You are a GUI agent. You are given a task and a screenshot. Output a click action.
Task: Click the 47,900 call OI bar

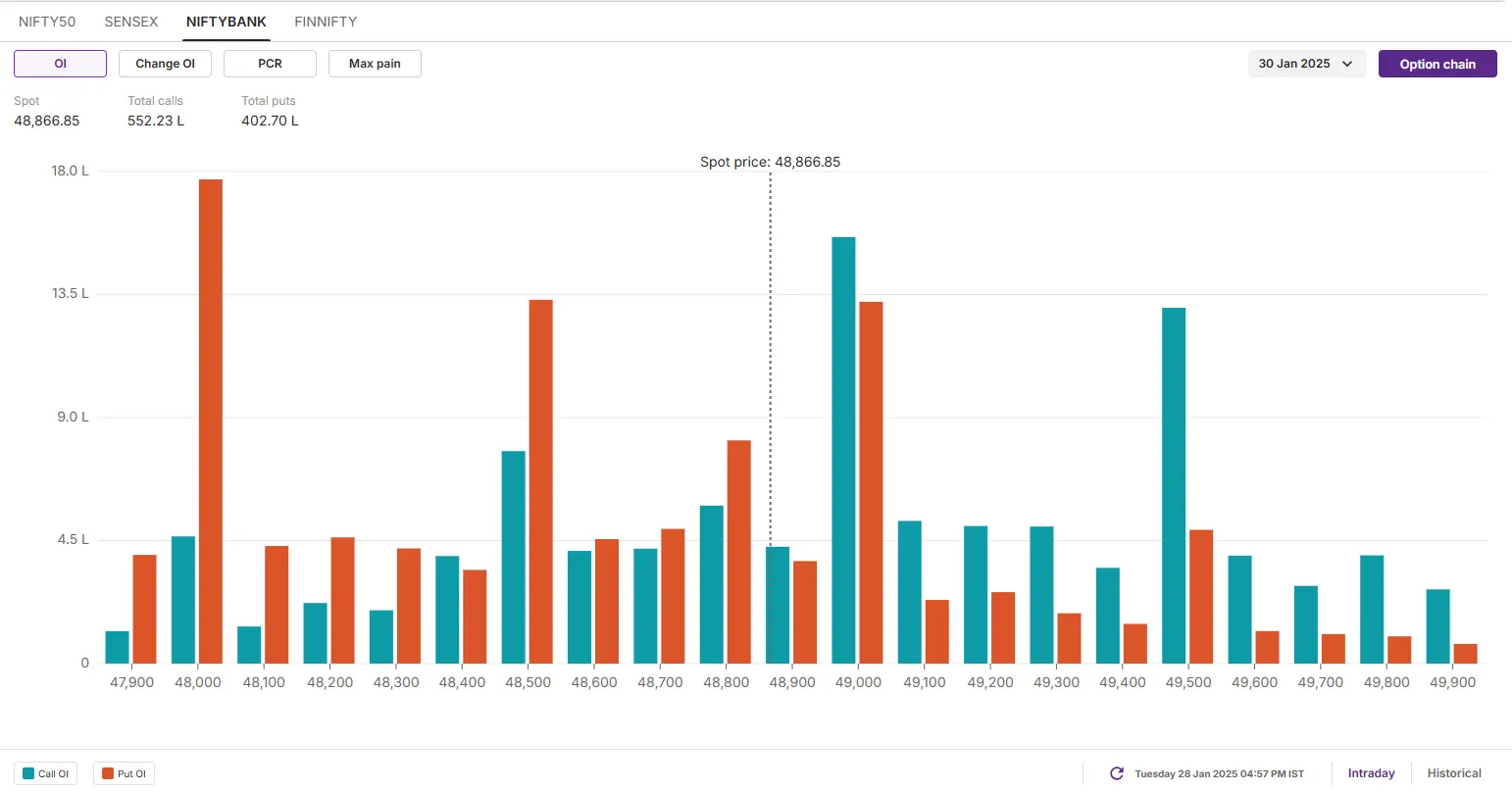pyautogui.click(x=117, y=647)
